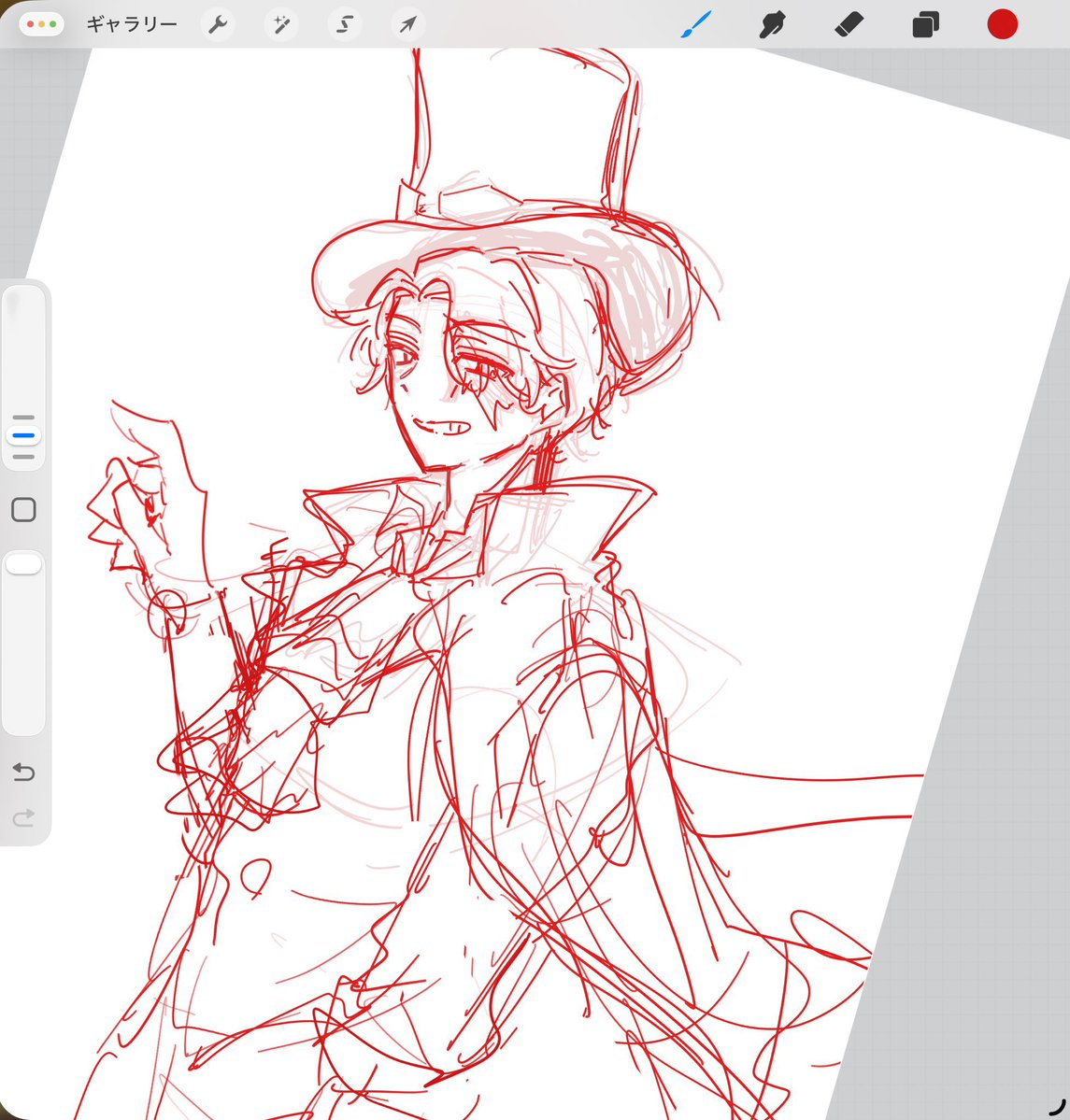Redo the undone stroke
Viewport: 1070px width, 1120px height.
pos(23,818)
